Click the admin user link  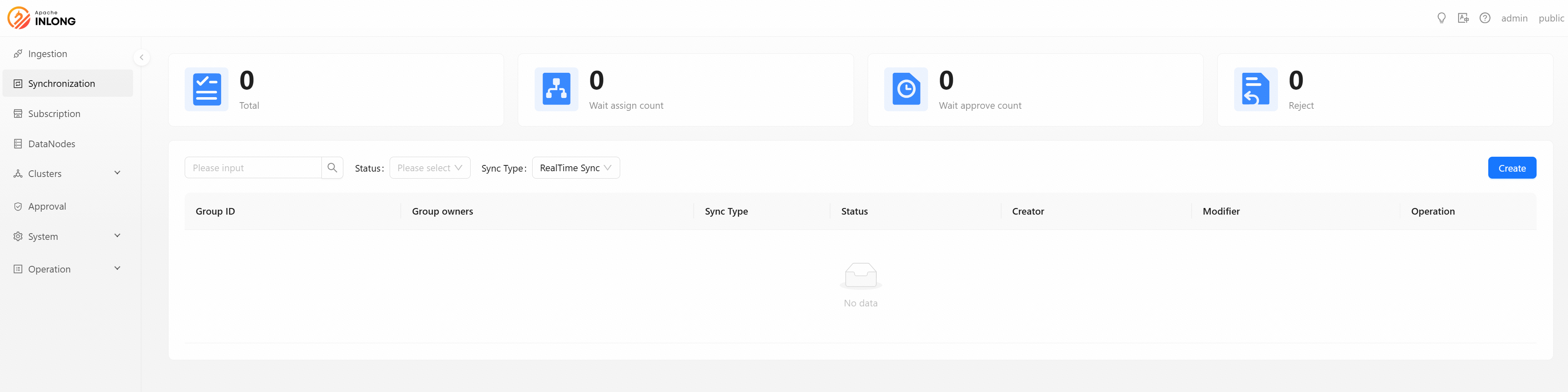pyautogui.click(x=1514, y=18)
